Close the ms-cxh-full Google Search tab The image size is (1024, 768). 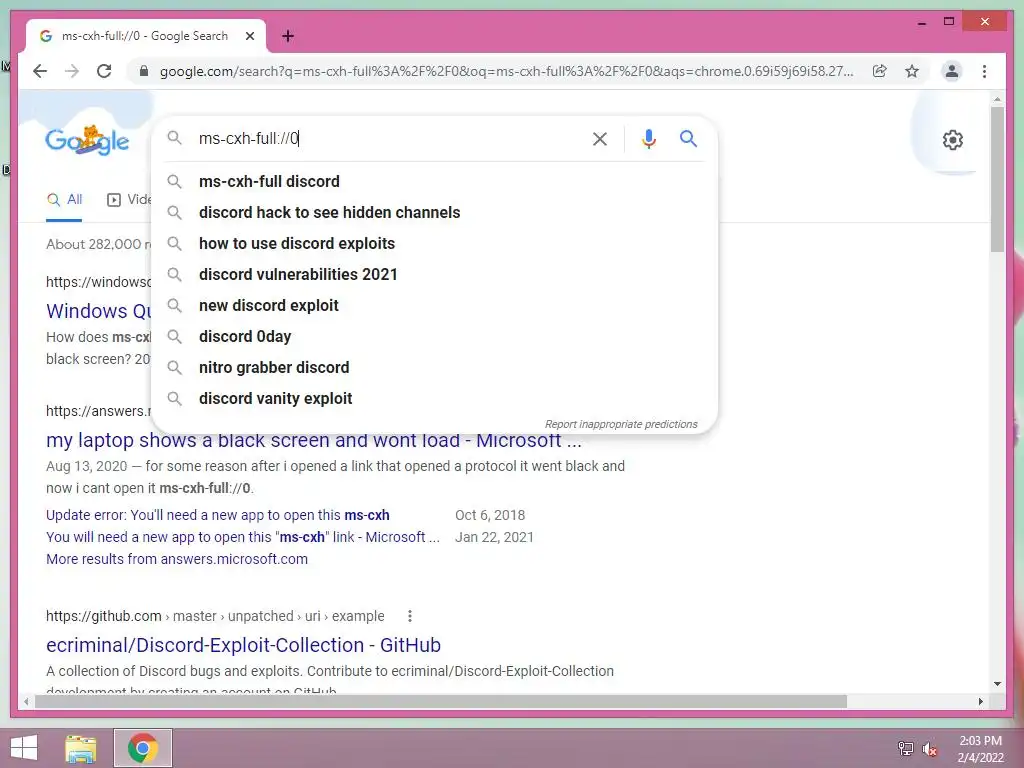point(249,36)
